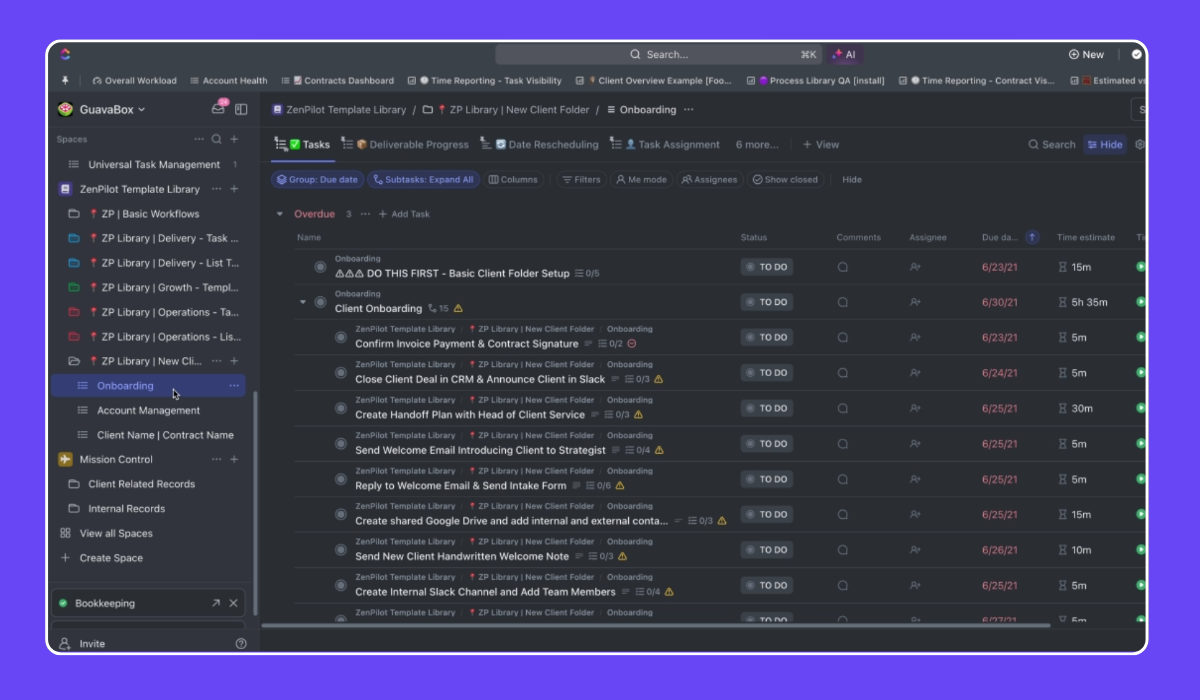The image size is (1200, 700).
Task: Mark Close Client Deal task status circle
Action: (x=341, y=373)
